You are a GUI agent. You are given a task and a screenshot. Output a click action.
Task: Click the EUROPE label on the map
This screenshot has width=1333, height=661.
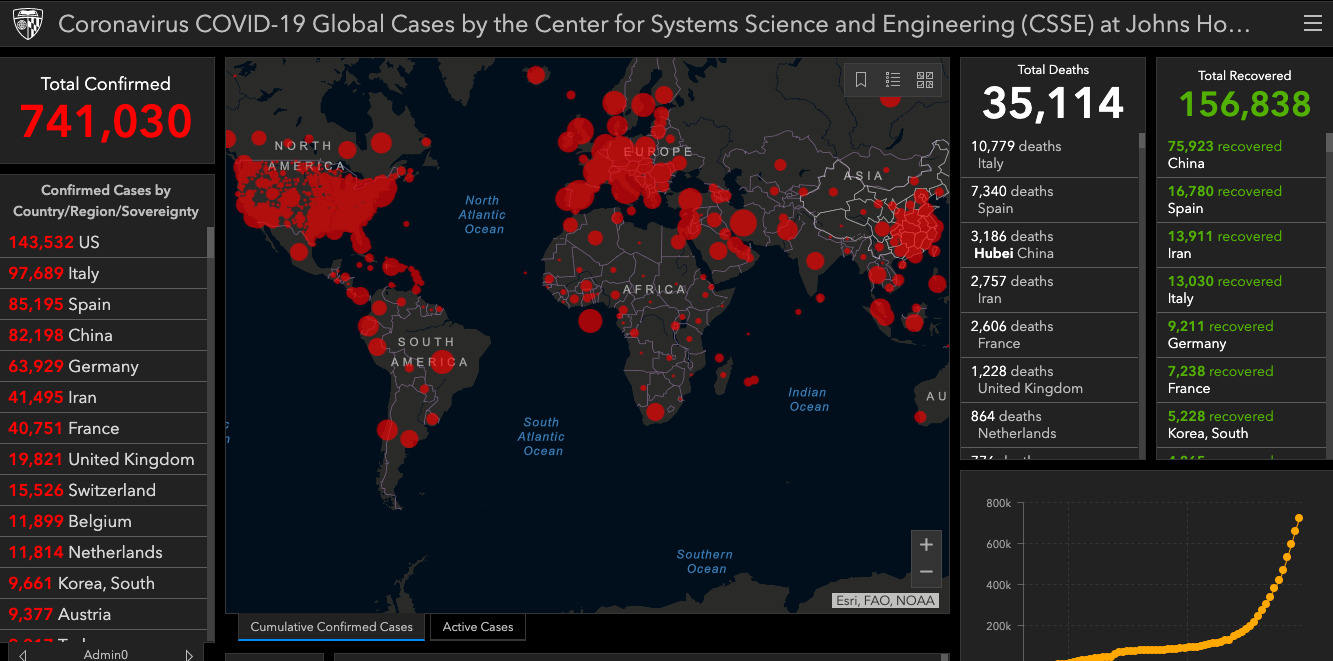click(x=658, y=152)
